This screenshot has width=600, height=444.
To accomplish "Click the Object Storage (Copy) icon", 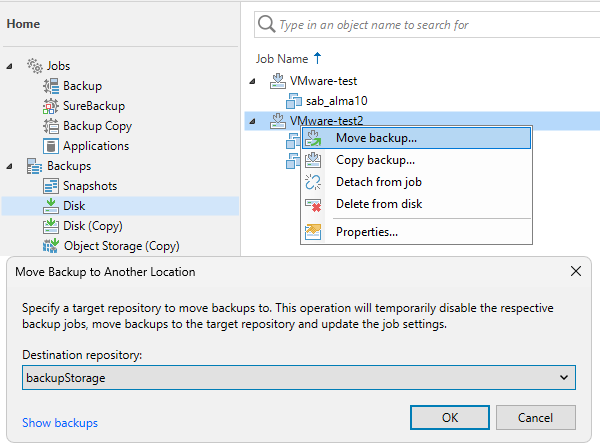I will click(51, 246).
